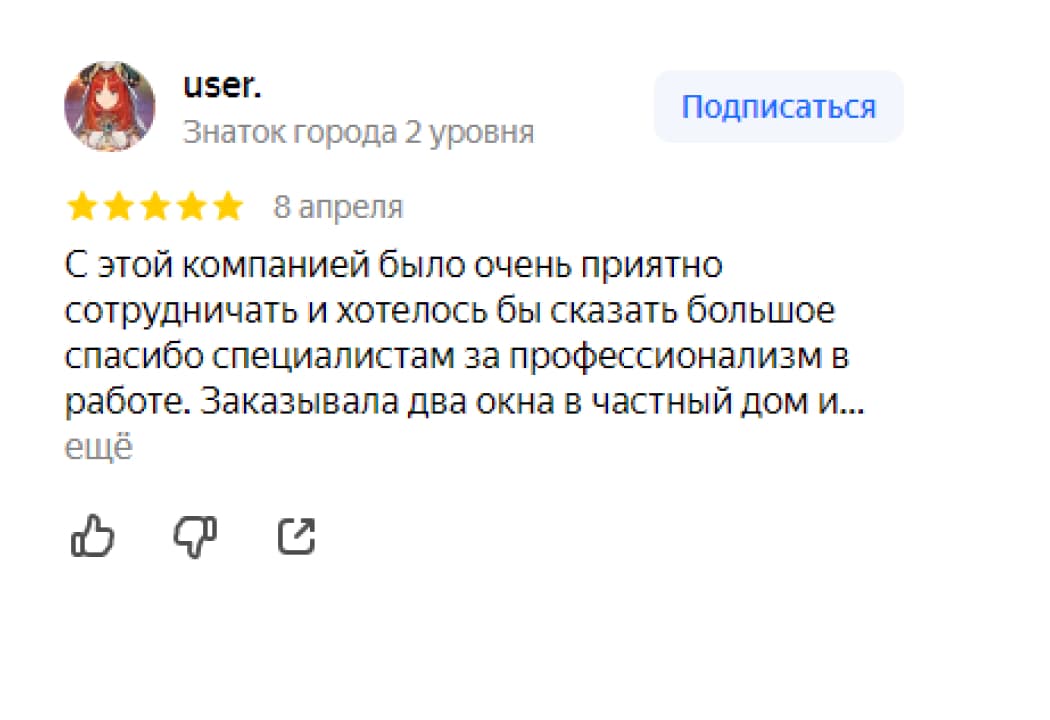Click the fourth rating star
The image size is (1050, 720).
[192, 207]
